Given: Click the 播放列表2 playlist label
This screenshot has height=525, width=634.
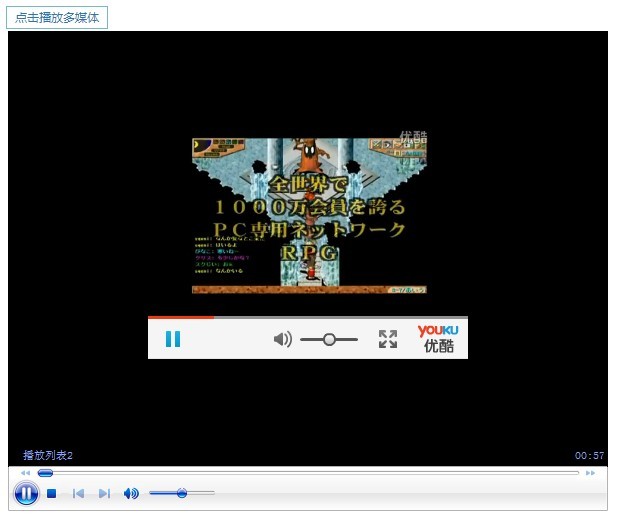Looking at the screenshot, I should (48, 456).
